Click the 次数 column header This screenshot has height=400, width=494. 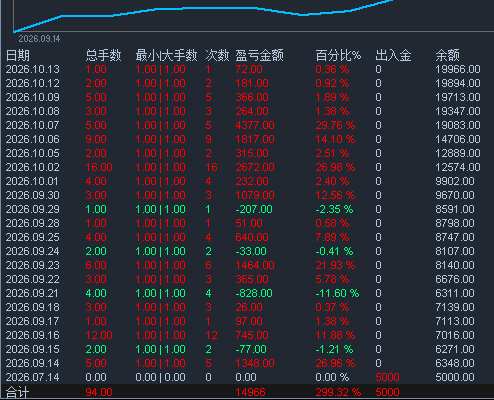[217, 55]
